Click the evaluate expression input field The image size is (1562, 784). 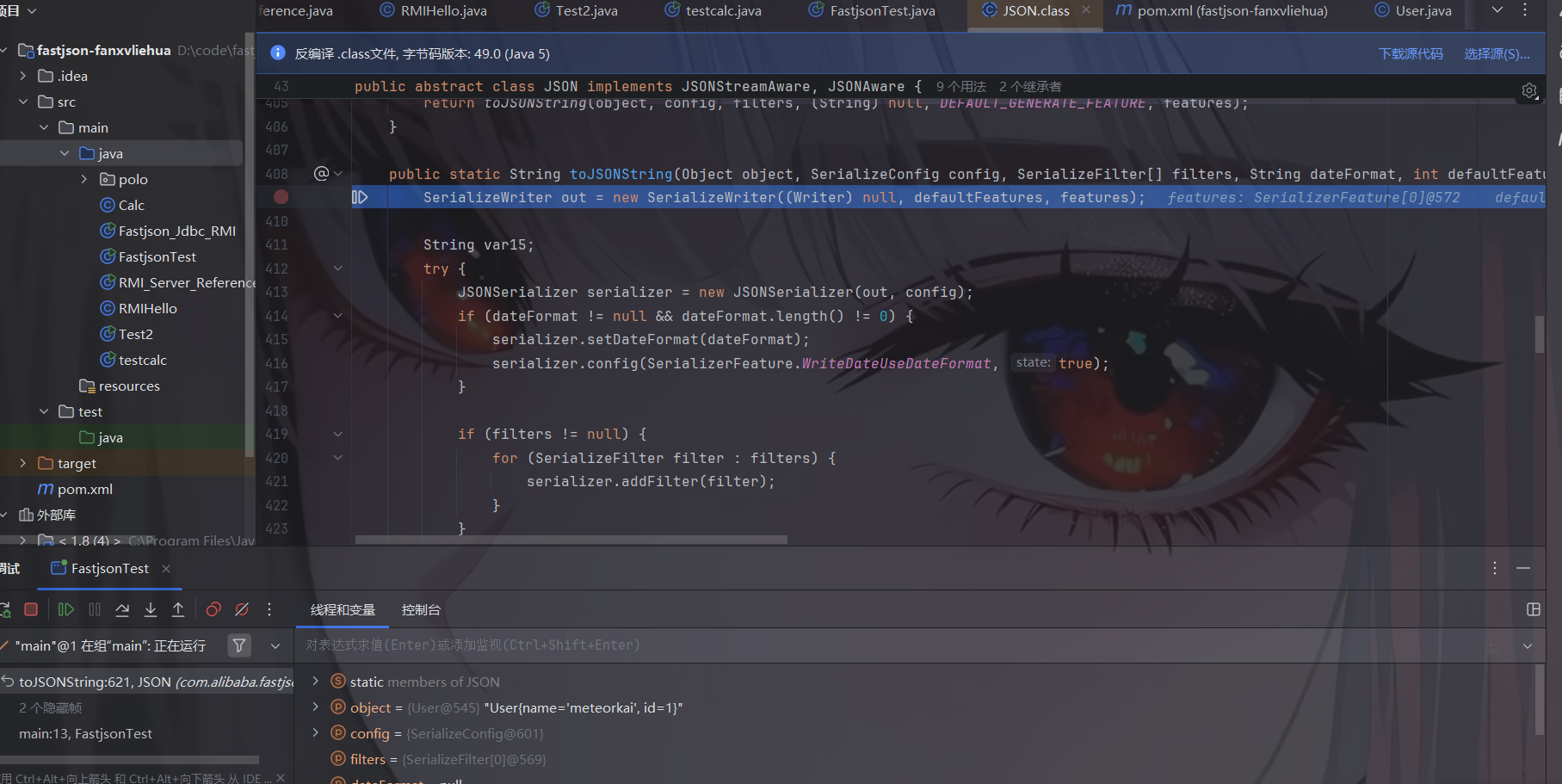[x=861, y=645]
